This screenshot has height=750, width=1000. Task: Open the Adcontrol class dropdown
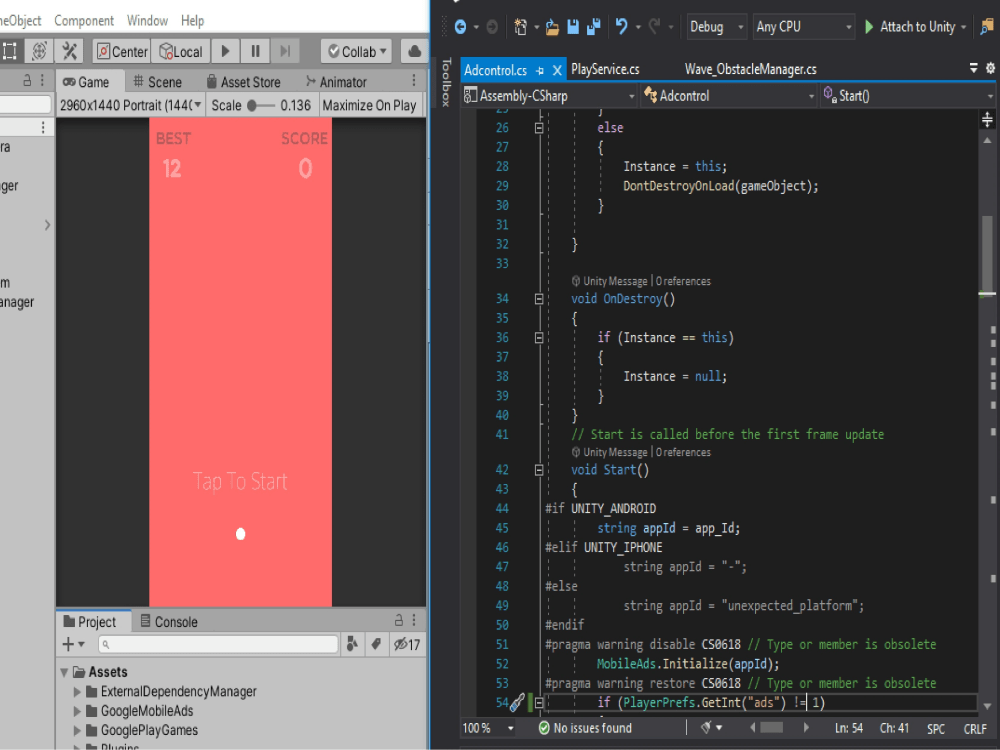[729, 96]
